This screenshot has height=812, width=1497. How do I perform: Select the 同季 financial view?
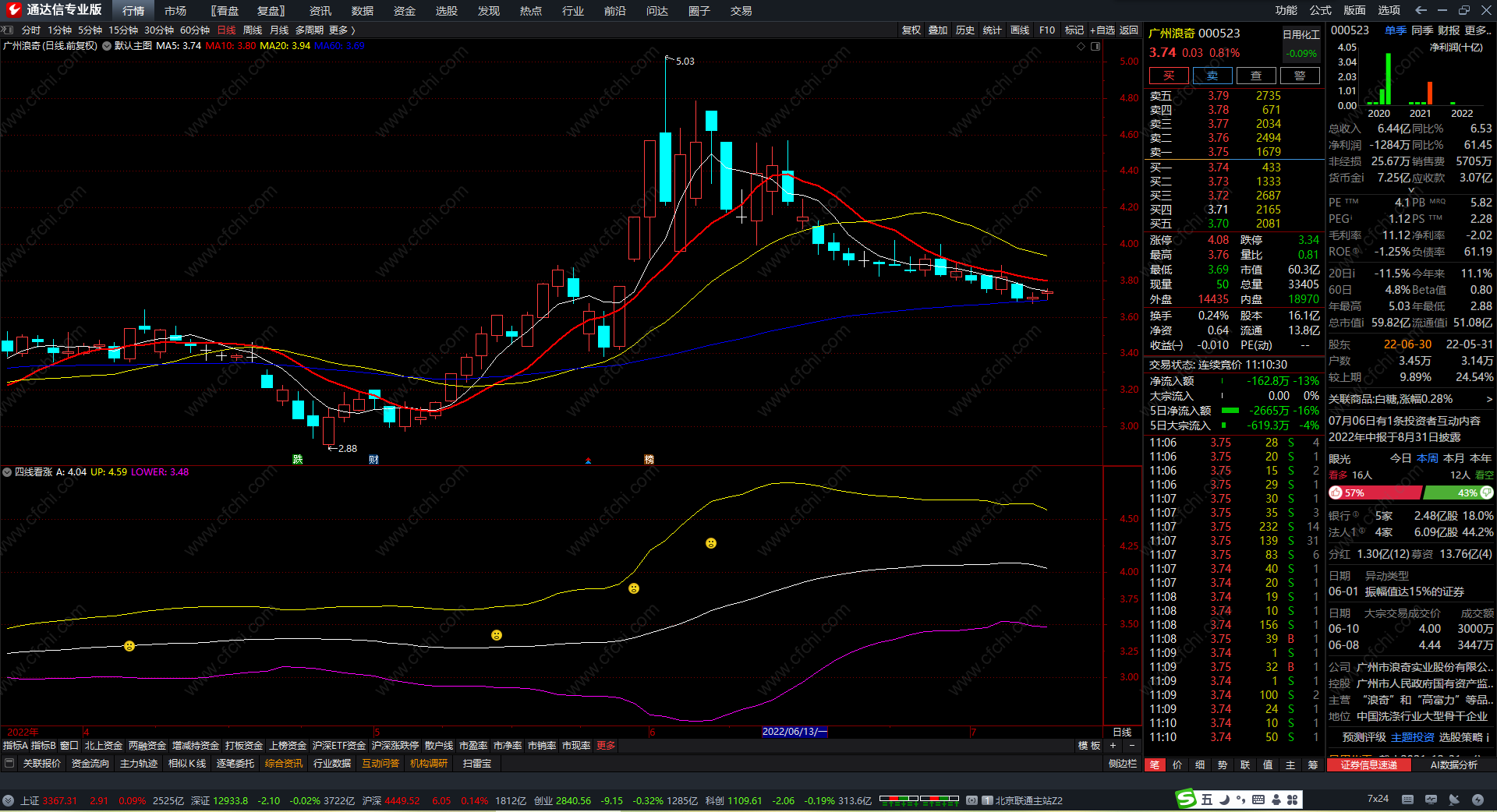click(x=1422, y=30)
